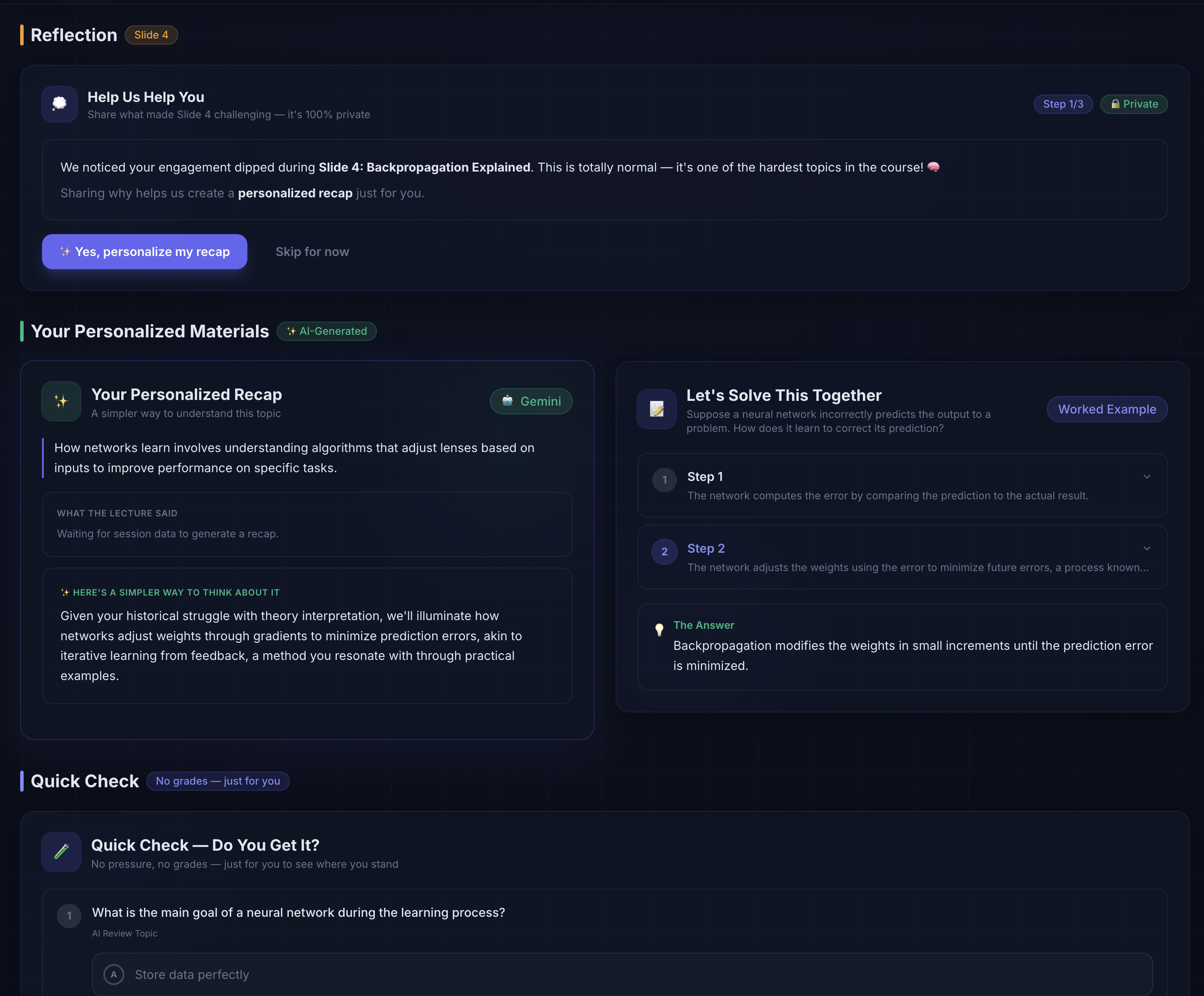Click Yes, personalize my recap button

click(x=144, y=252)
